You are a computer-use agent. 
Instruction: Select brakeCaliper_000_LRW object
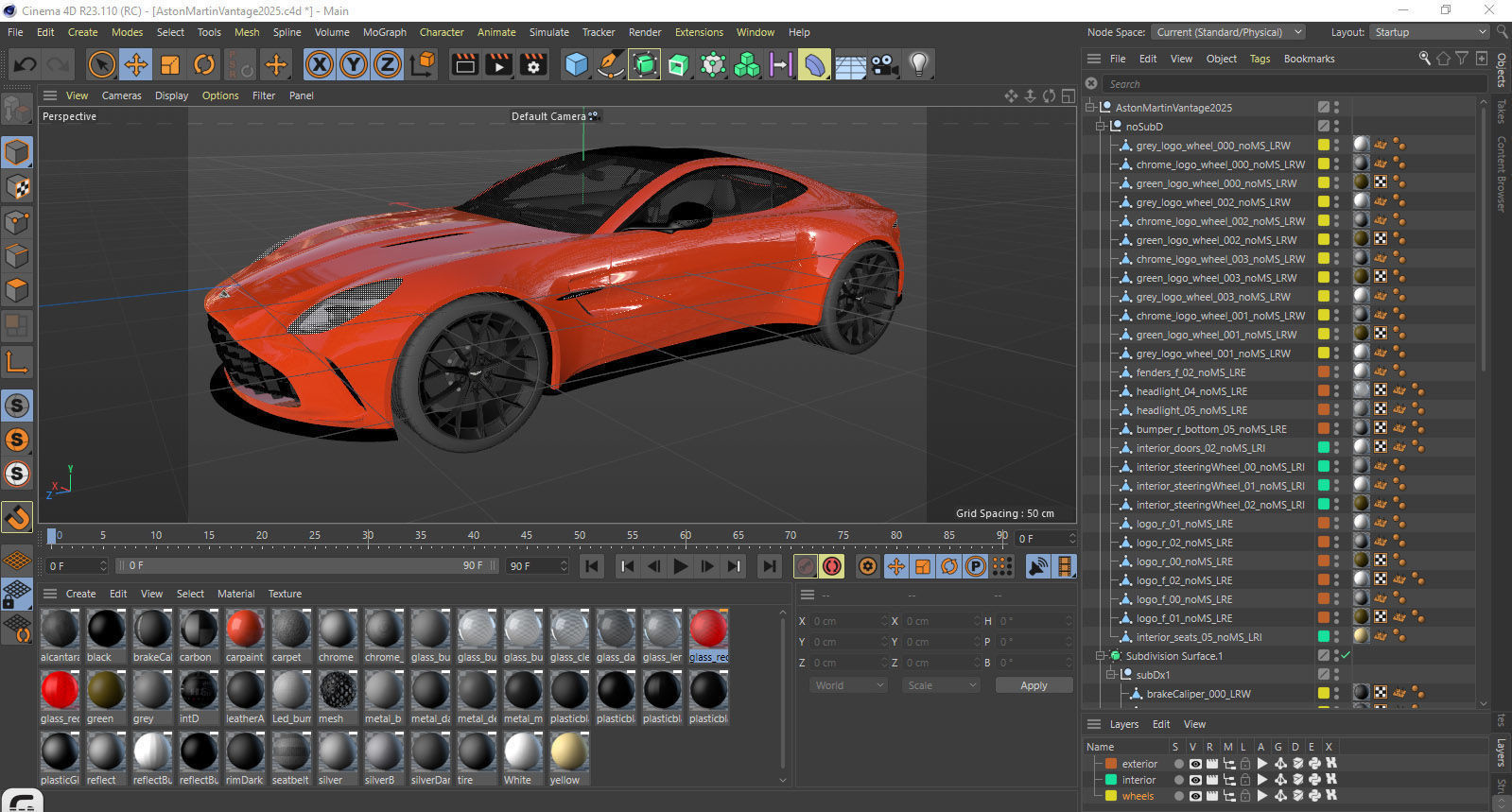pyautogui.click(x=1198, y=693)
